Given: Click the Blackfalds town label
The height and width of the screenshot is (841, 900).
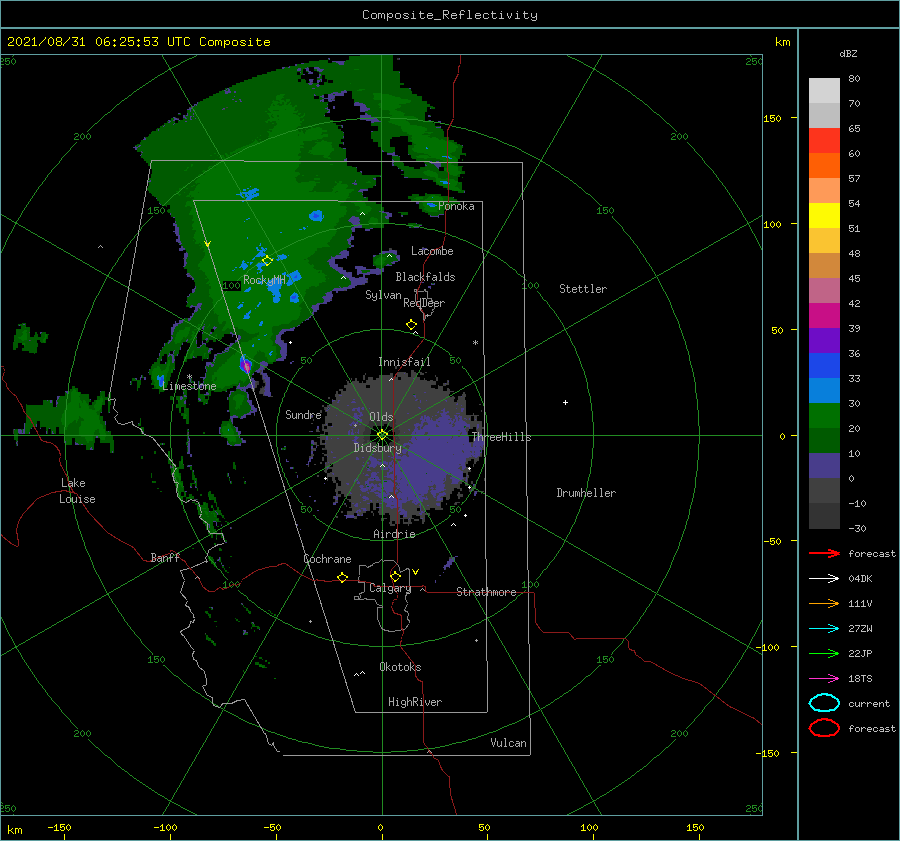Looking at the screenshot, I should pyautogui.click(x=425, y=277).
